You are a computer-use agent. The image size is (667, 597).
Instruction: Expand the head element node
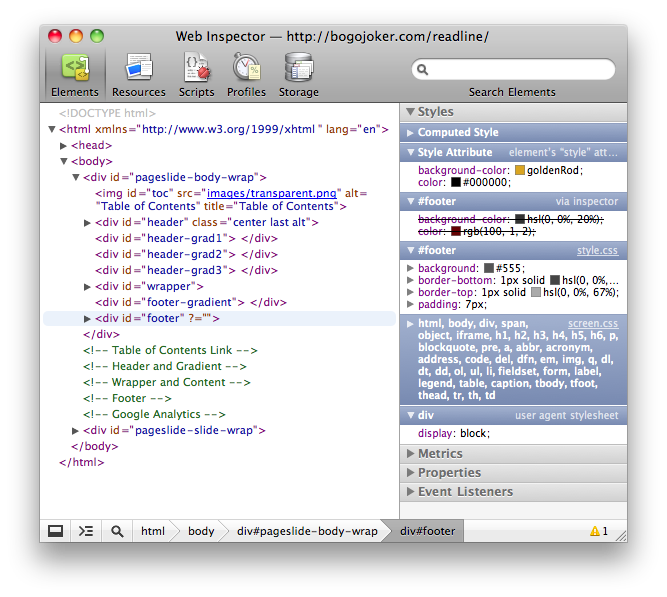click(64, 146)
